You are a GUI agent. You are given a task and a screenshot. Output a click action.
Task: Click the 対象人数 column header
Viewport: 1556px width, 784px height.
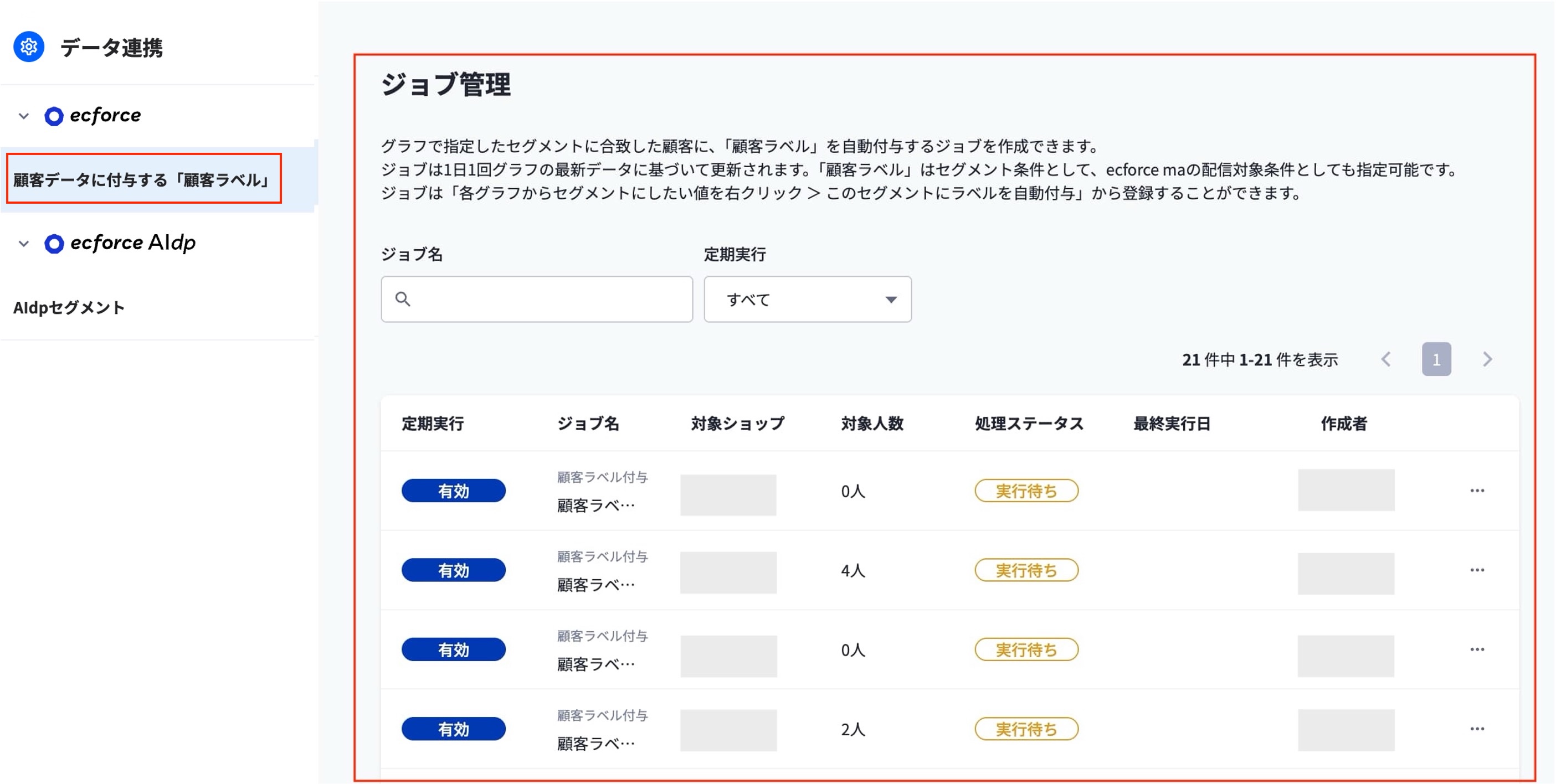point(872,423)
